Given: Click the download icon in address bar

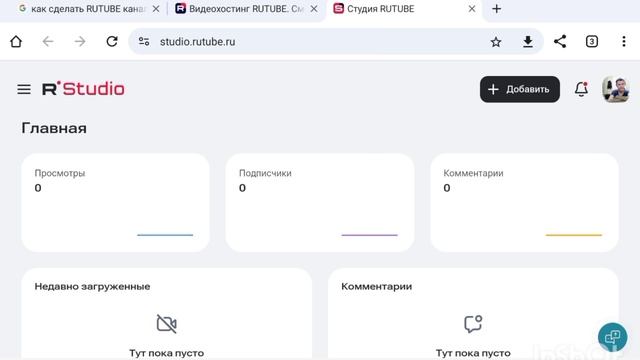Looking at the screenshot, I should [x=528, y=42].
